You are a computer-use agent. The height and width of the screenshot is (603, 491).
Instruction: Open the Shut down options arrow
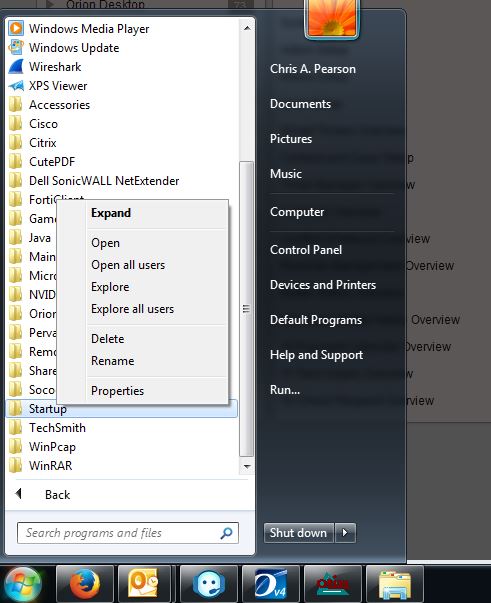pos(345,533)
